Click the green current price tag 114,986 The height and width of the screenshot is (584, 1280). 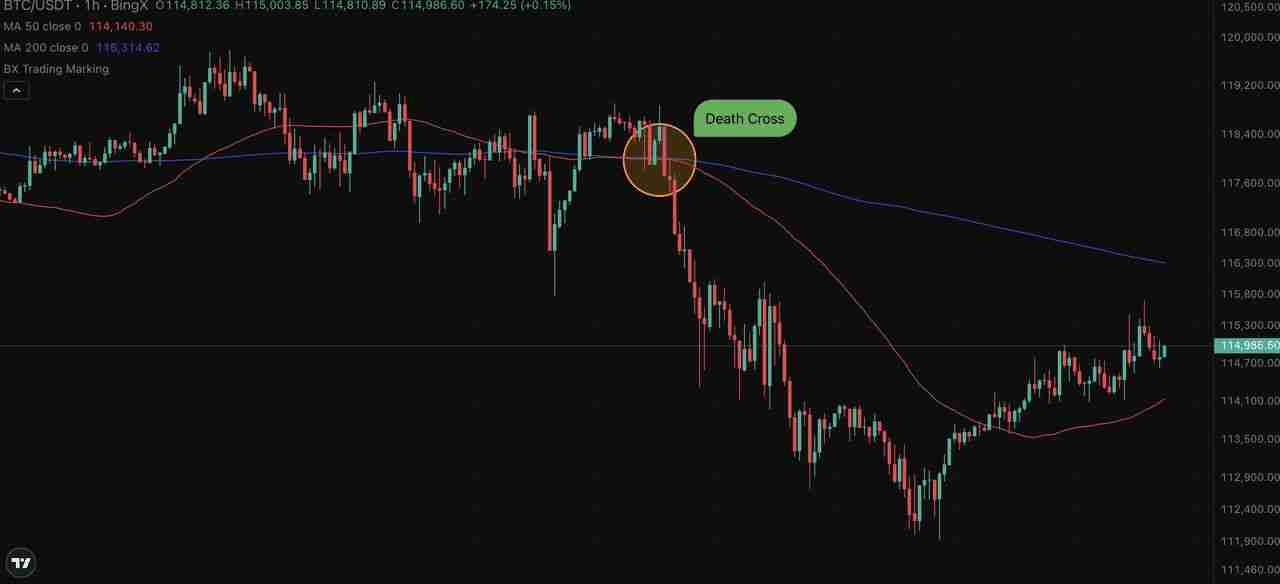[1246, 346]
